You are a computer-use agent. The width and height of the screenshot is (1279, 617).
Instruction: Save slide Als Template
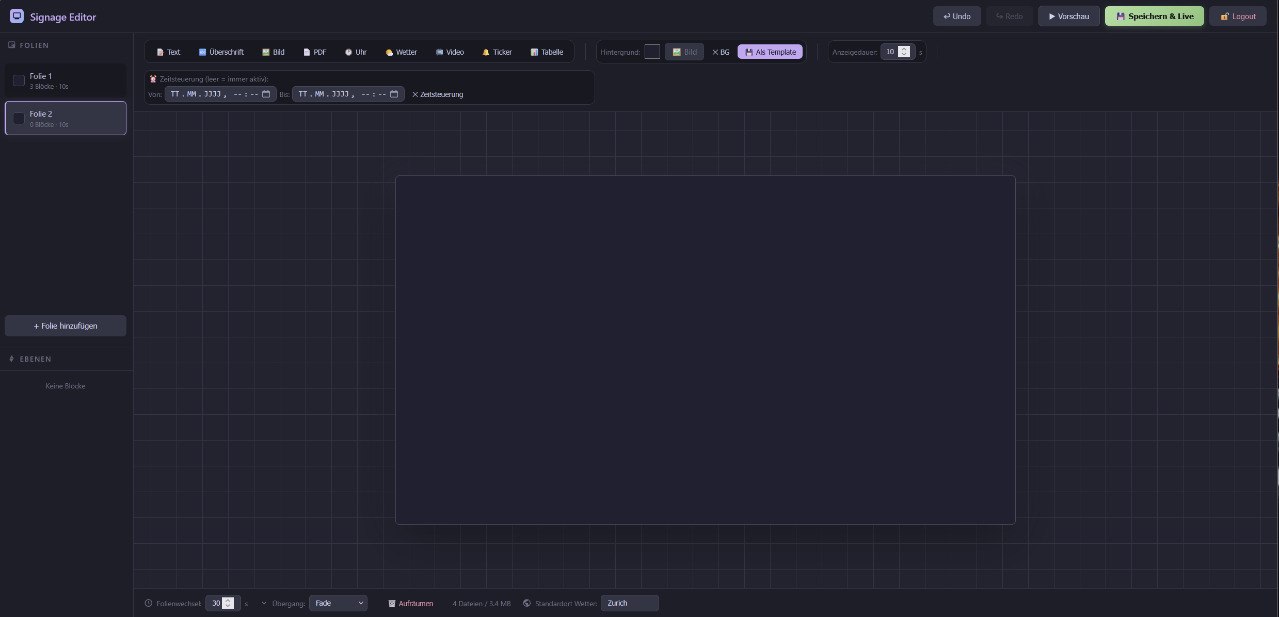(770, 52)
